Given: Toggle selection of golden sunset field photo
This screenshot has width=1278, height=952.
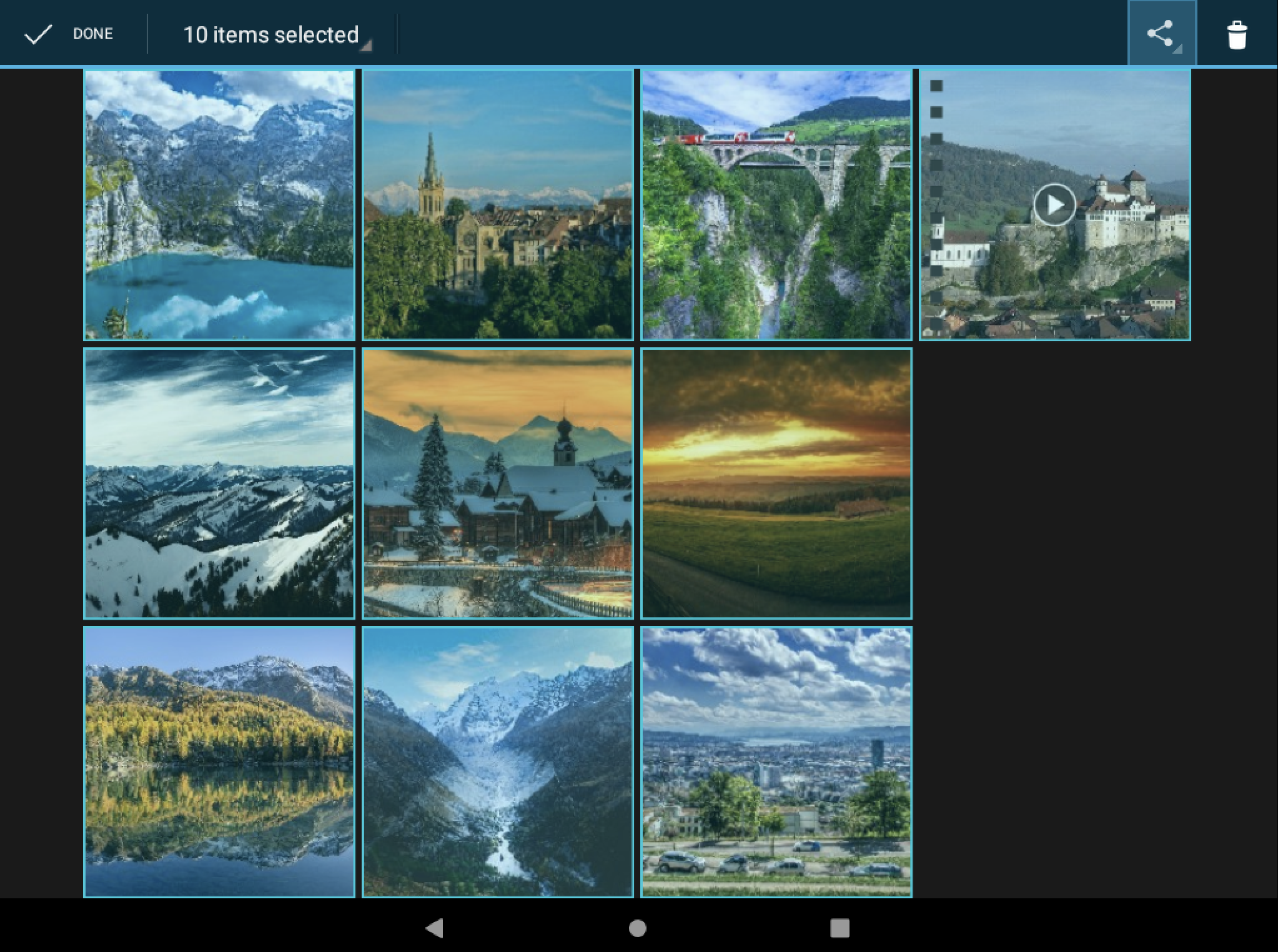Looking at the screenshot, I should click(x=776, y=483).
